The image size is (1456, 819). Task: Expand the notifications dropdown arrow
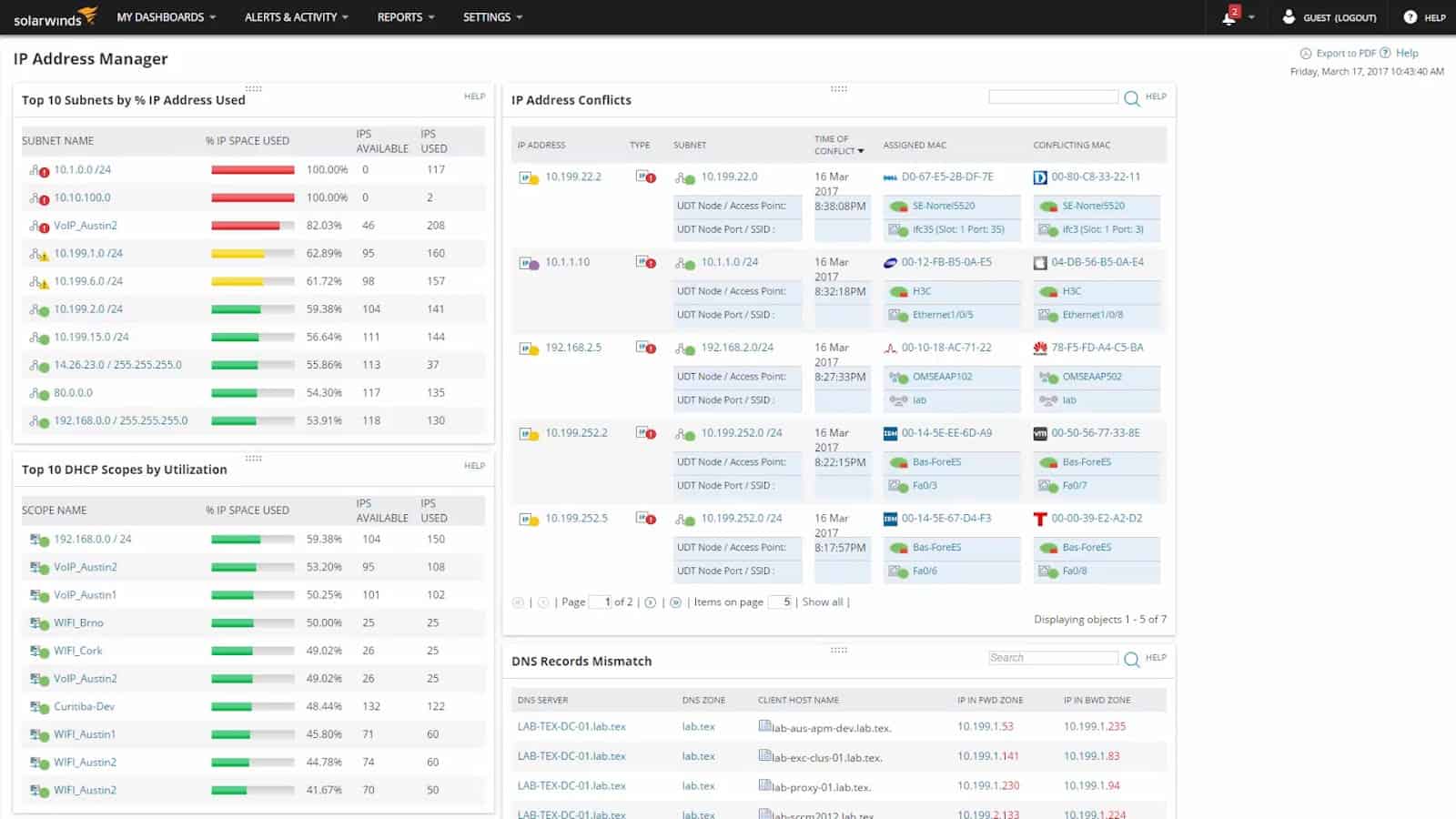pyautogui.click(x=1251, y=17)
